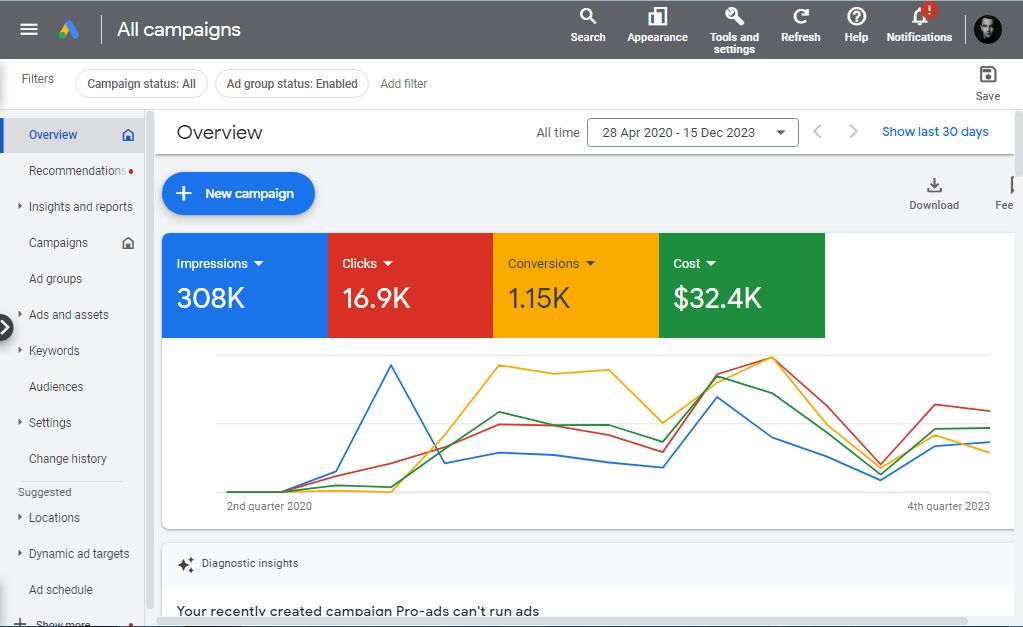Refresh the campaign data

pos(801,26)
